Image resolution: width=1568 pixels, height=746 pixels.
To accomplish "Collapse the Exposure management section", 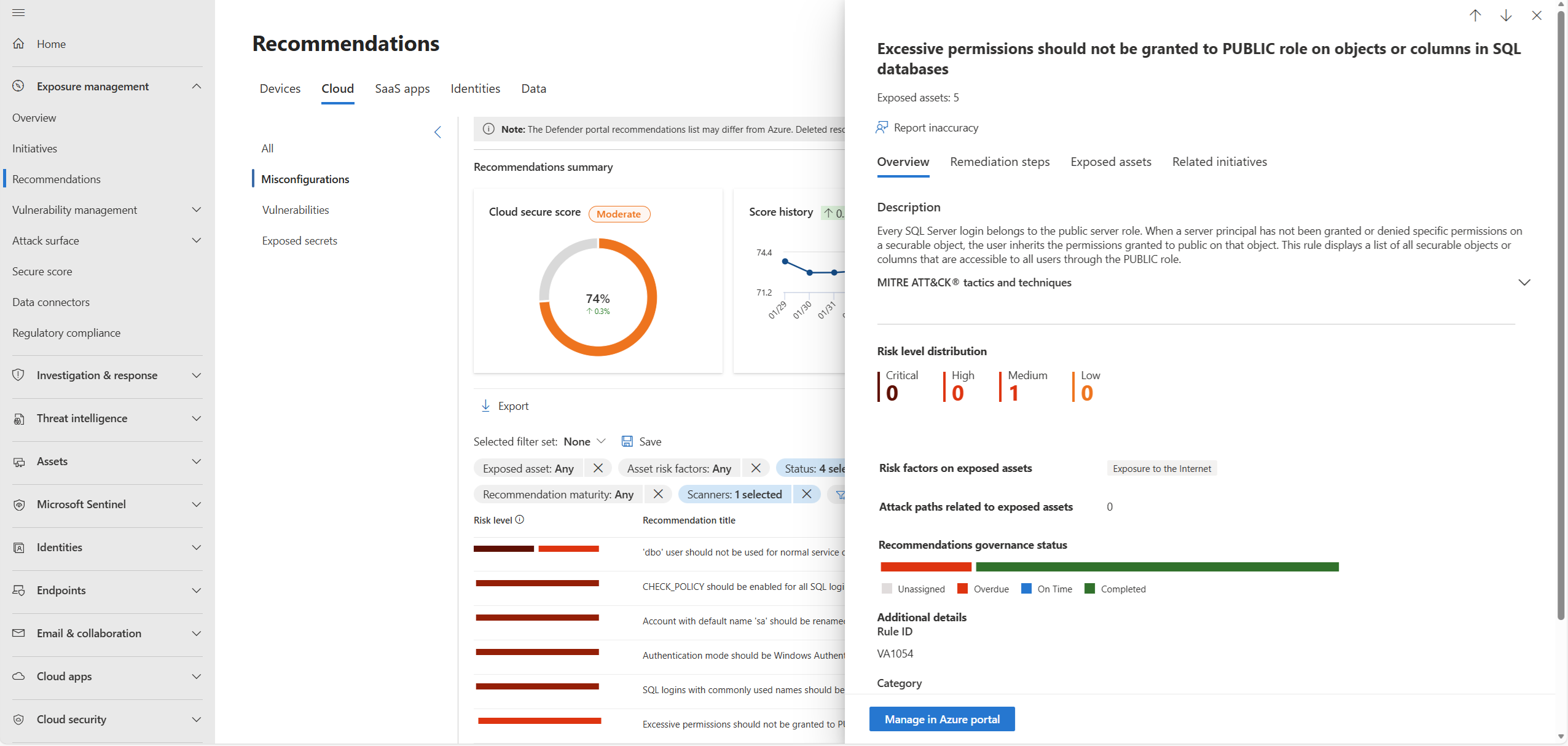I will (196, 87).
